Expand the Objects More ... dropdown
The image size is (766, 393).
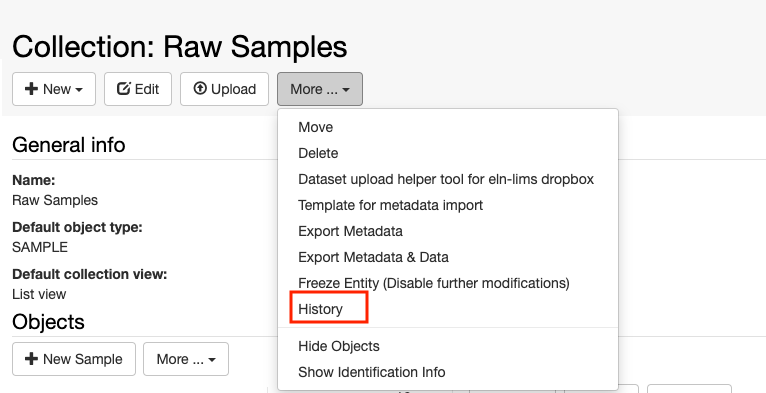[186, 359]
